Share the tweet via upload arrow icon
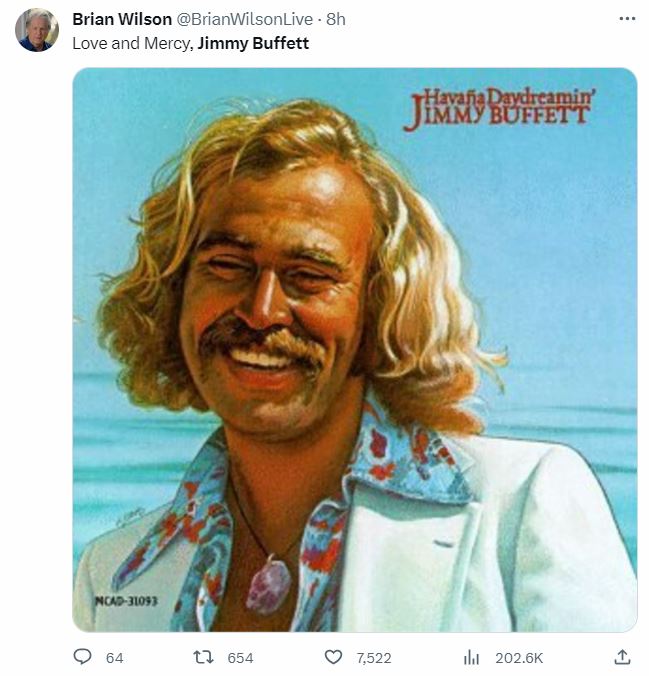This screenshot has width=649, height=676. (622, 657)
